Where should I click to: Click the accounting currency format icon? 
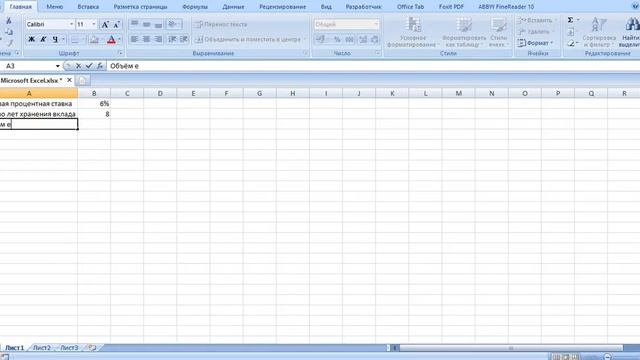pos(320,39)
